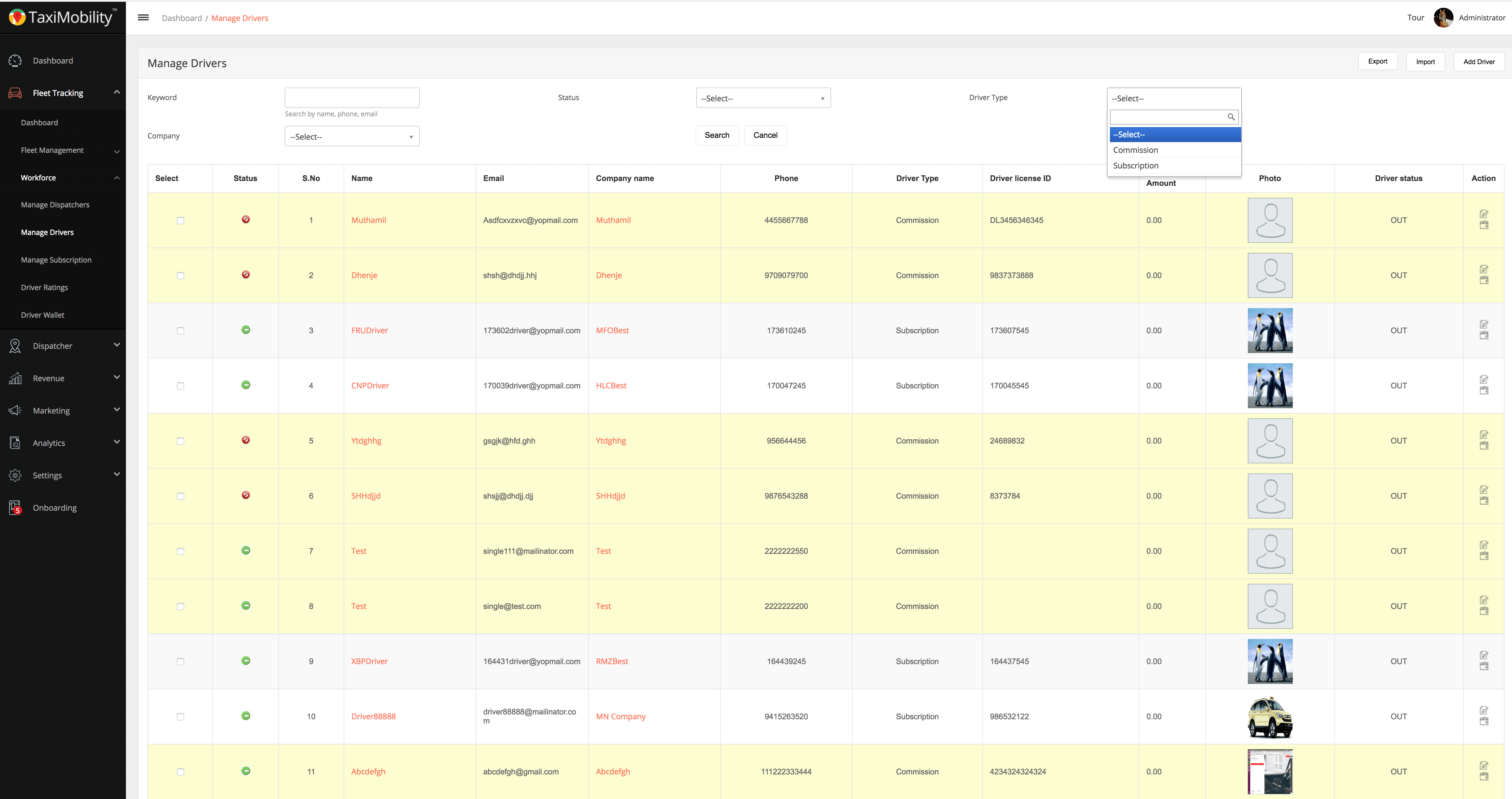Screen dimensions: 1512x799
Task: Collapse the Workforce submenu
Action: click(x=117, y=178)
